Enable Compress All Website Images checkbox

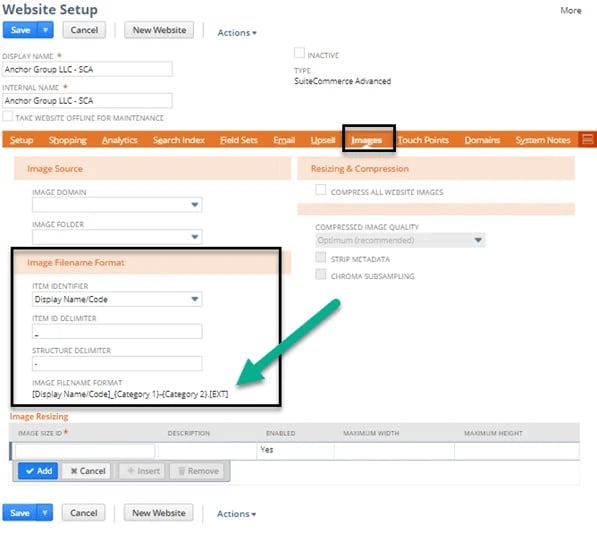tap(321, 190)
